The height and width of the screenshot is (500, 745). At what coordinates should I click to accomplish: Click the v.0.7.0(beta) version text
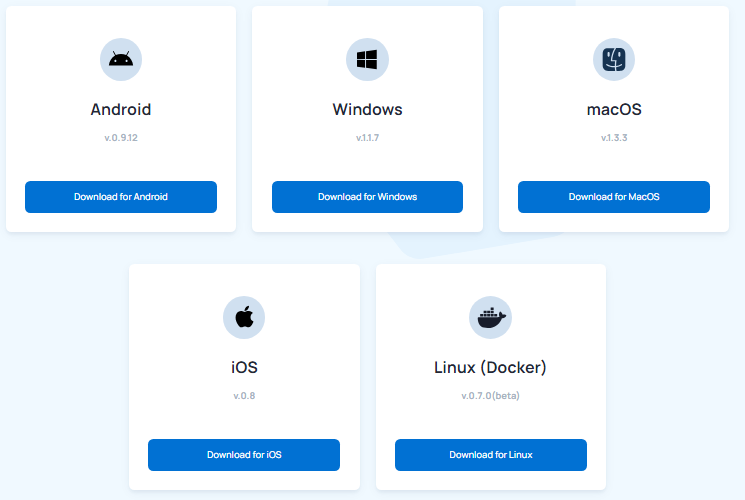click(490, 396)
